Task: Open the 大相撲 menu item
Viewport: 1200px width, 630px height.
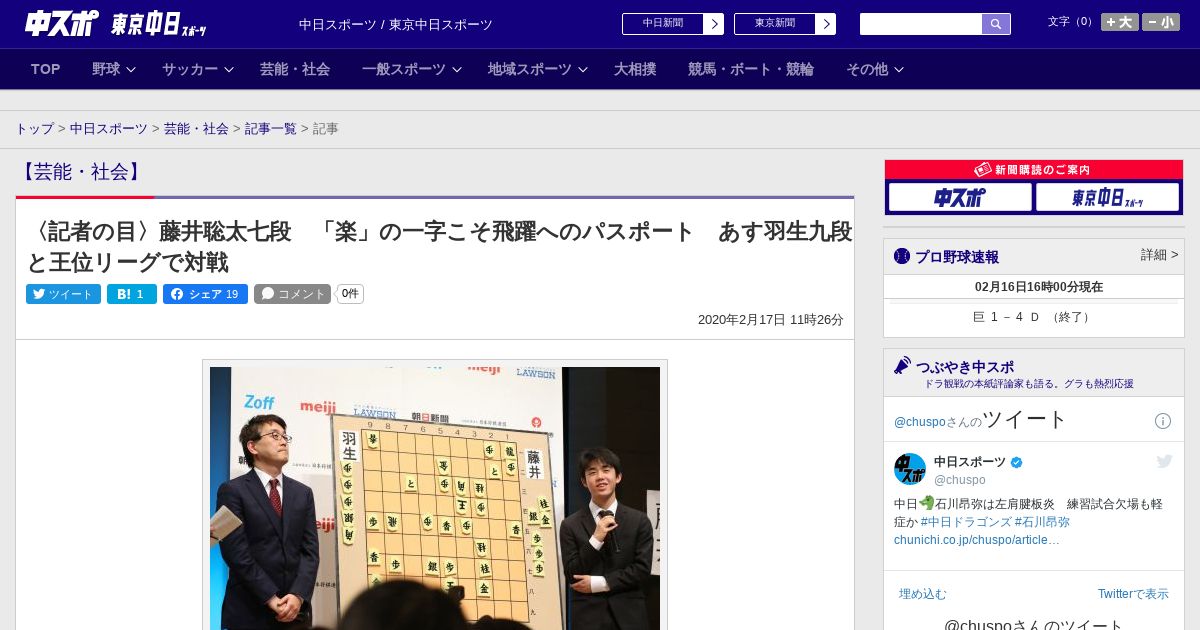Action: [x=635, y=69]
